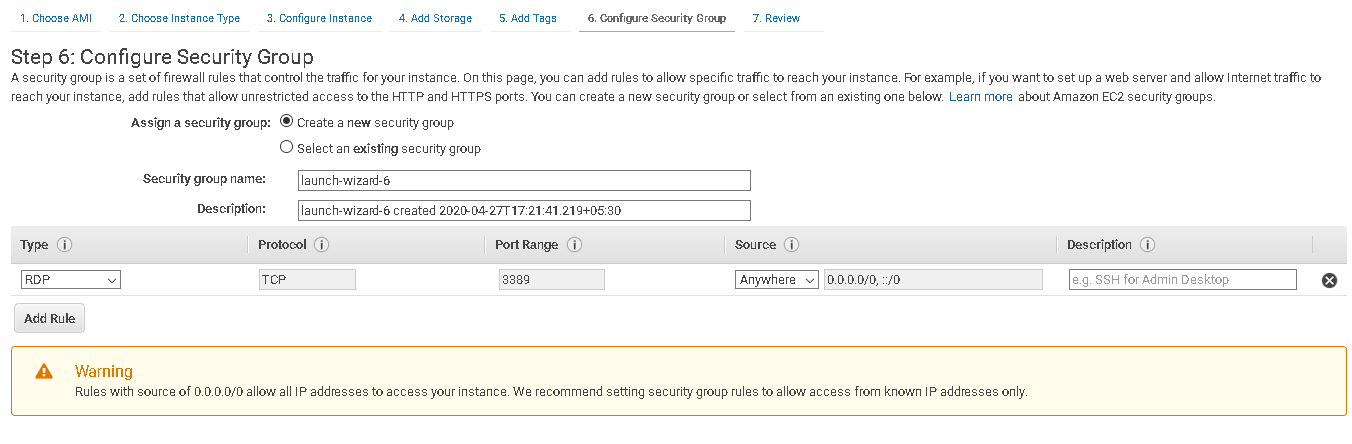The image size is (1352, 444).
Task: Open the RDP type dropdown
Action: (70, 280)
